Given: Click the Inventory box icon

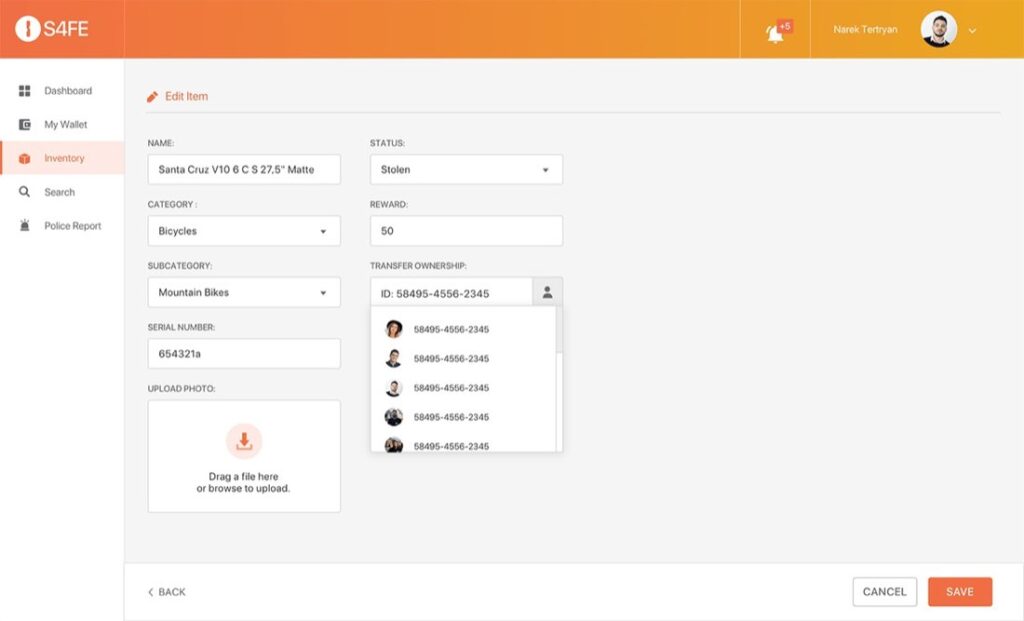Looking at the screenshot, I should (x=25, y=158).
